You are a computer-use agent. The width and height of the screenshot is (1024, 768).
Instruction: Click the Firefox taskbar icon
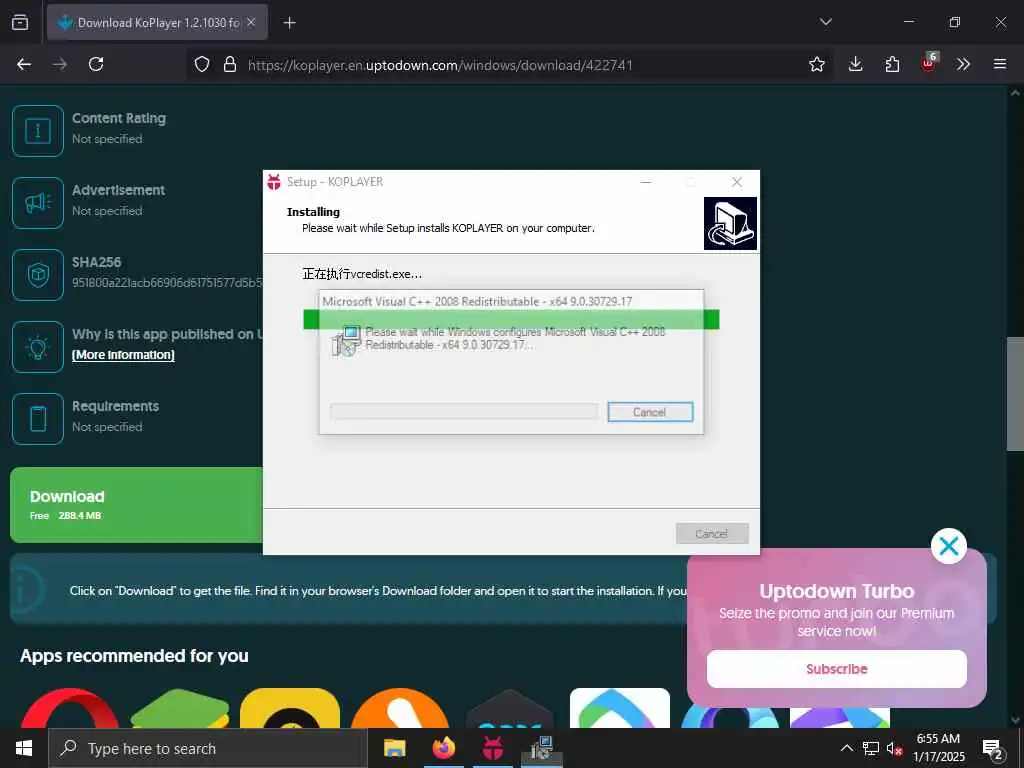443,748
